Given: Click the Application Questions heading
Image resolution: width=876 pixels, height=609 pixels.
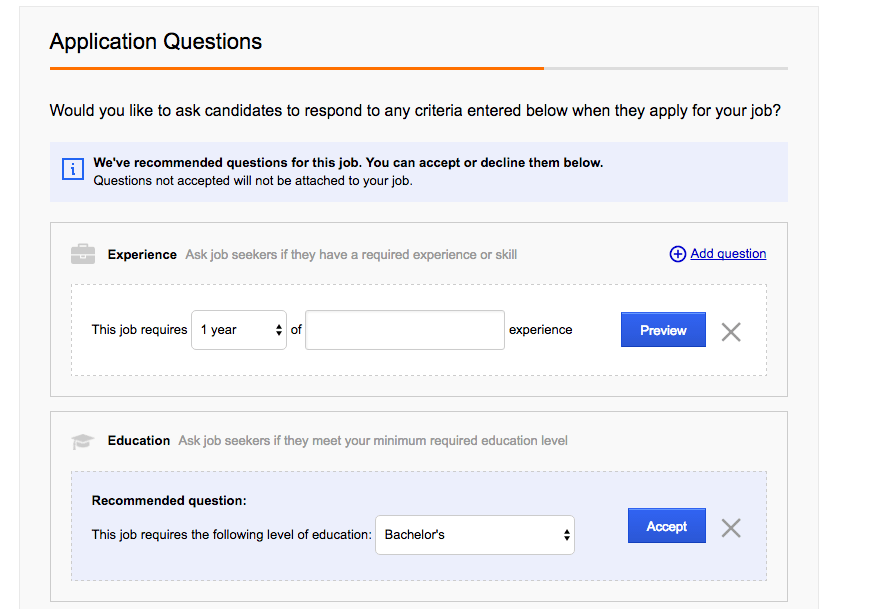Looking at the screenshot, I should tap(156, 41).
